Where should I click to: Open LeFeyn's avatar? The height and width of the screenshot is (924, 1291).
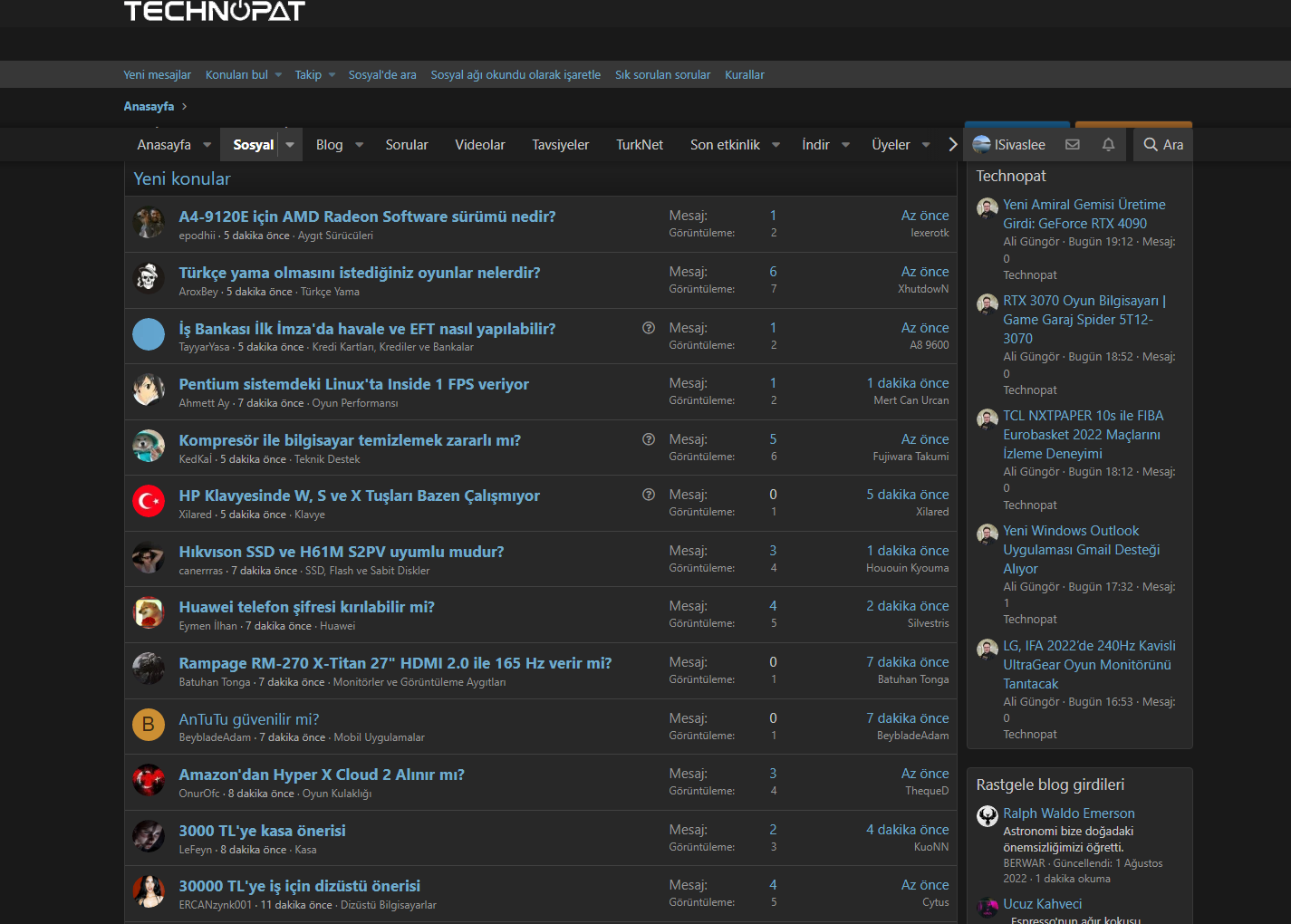[149, 836]
